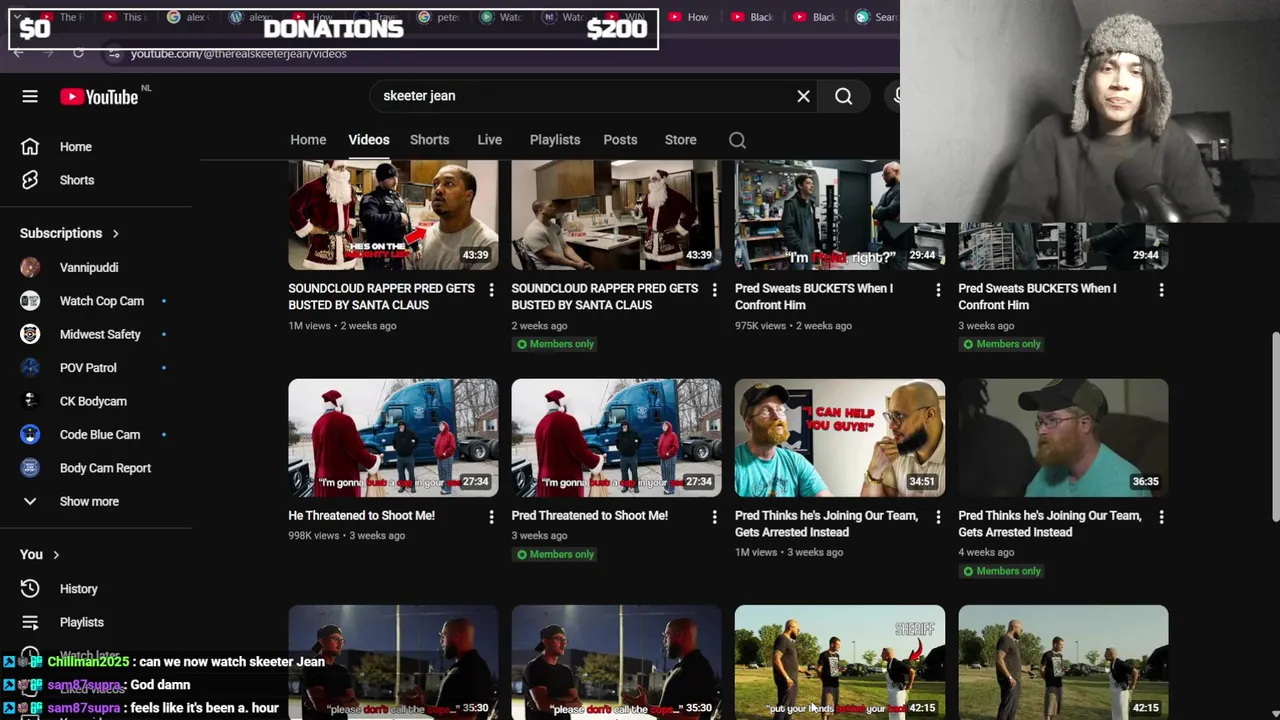Click the YouTube logo
The height and width of the screenshot is (720, 1280).
click(x=98, y=96)
